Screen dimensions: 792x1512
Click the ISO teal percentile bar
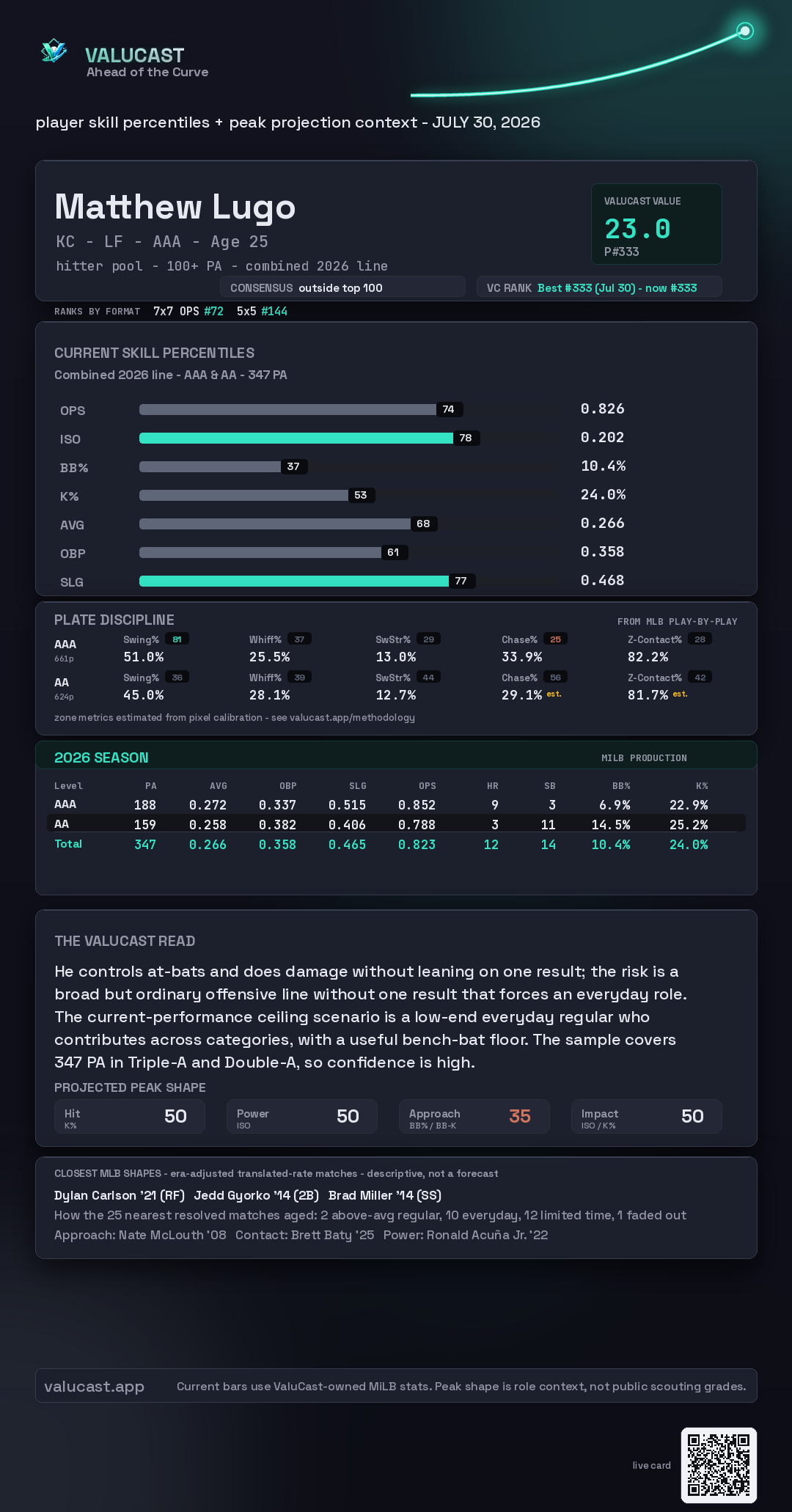tap(296, 438)
